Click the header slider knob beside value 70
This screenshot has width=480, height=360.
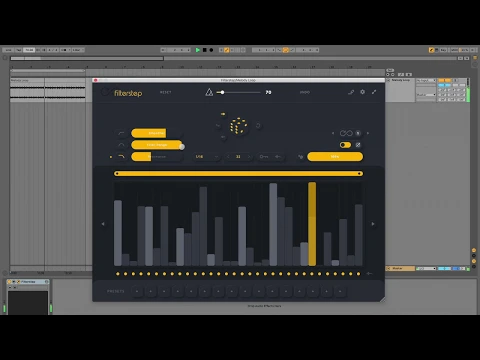pos(222,92)
